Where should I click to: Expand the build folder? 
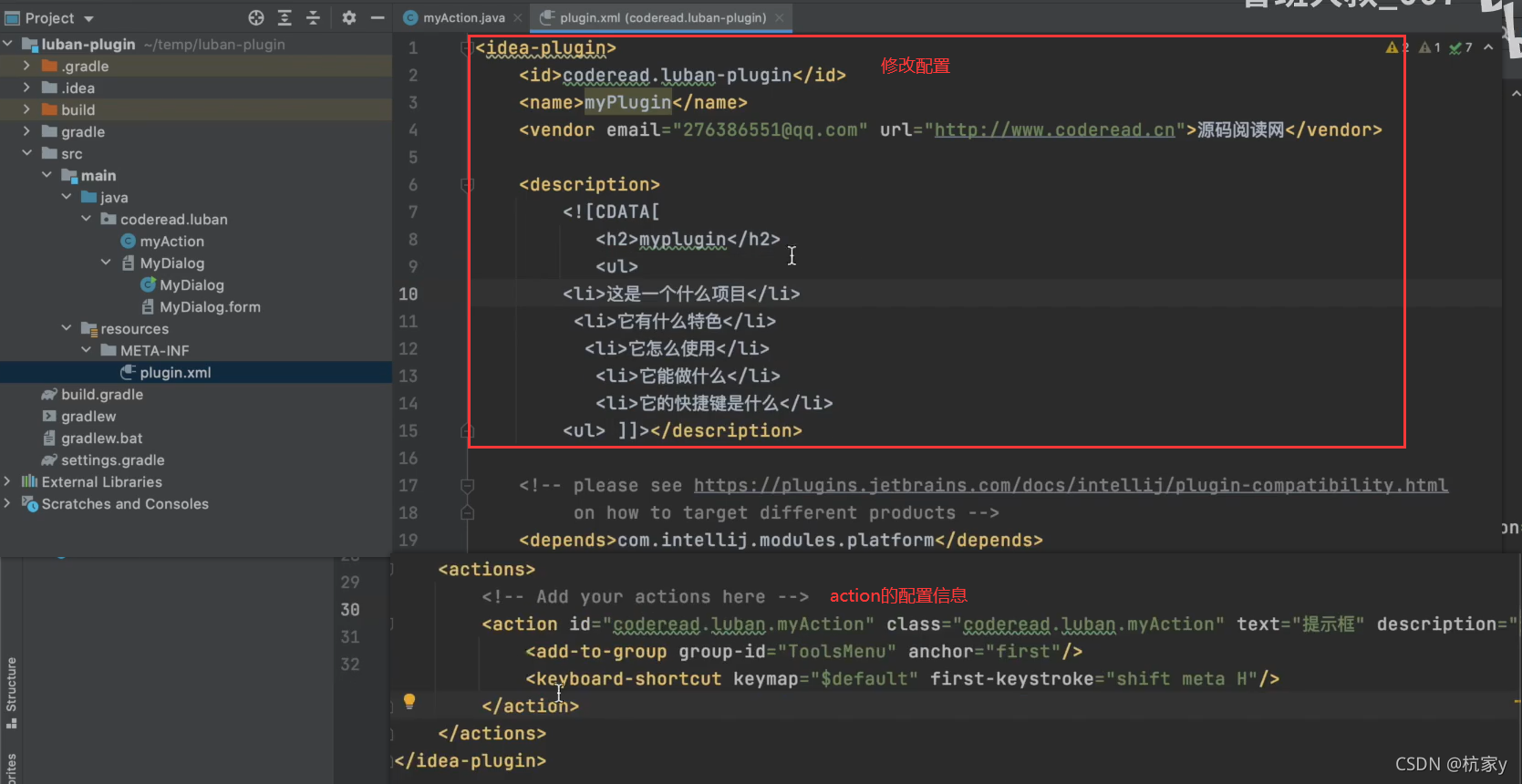point(26,109)
